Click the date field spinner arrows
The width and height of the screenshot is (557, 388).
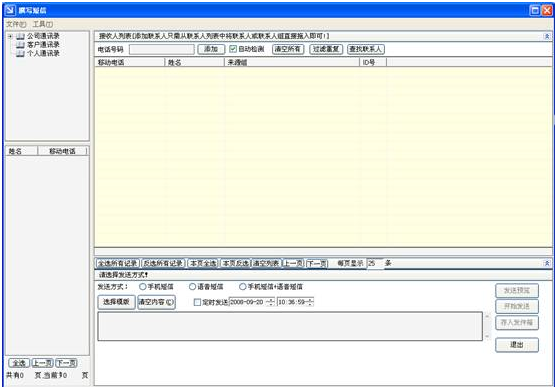coord(271,302)
